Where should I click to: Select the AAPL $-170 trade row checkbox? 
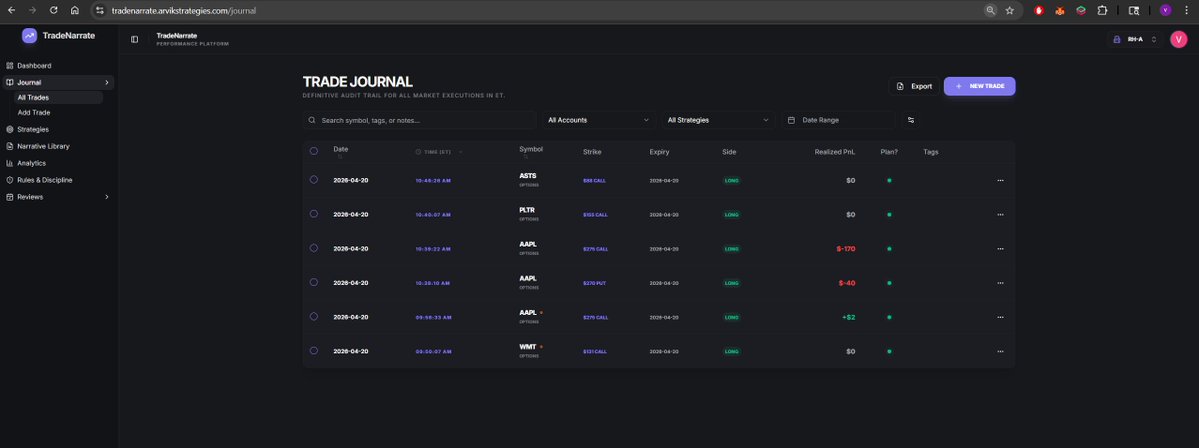click(314, 248)
